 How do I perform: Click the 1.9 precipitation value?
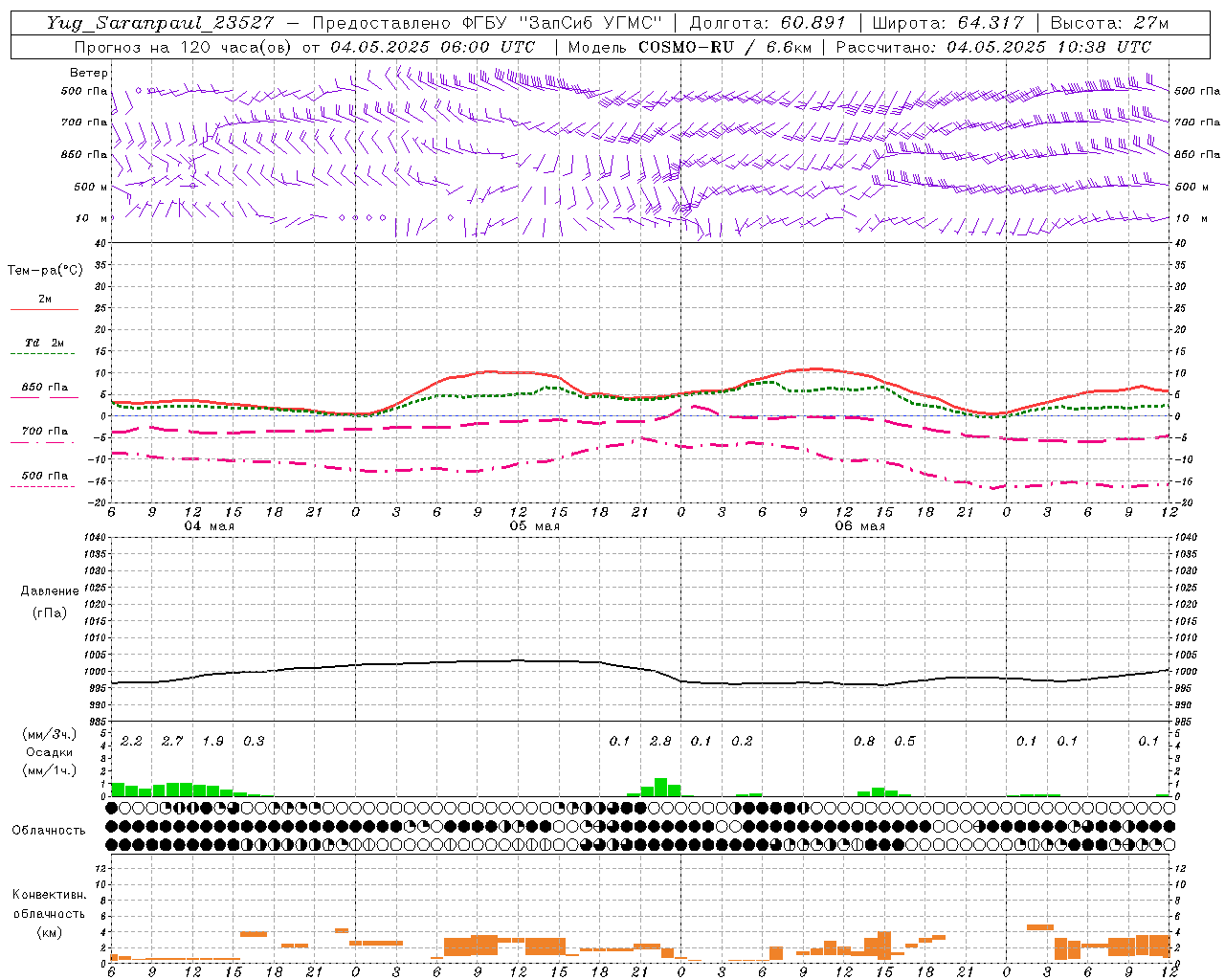212,741
